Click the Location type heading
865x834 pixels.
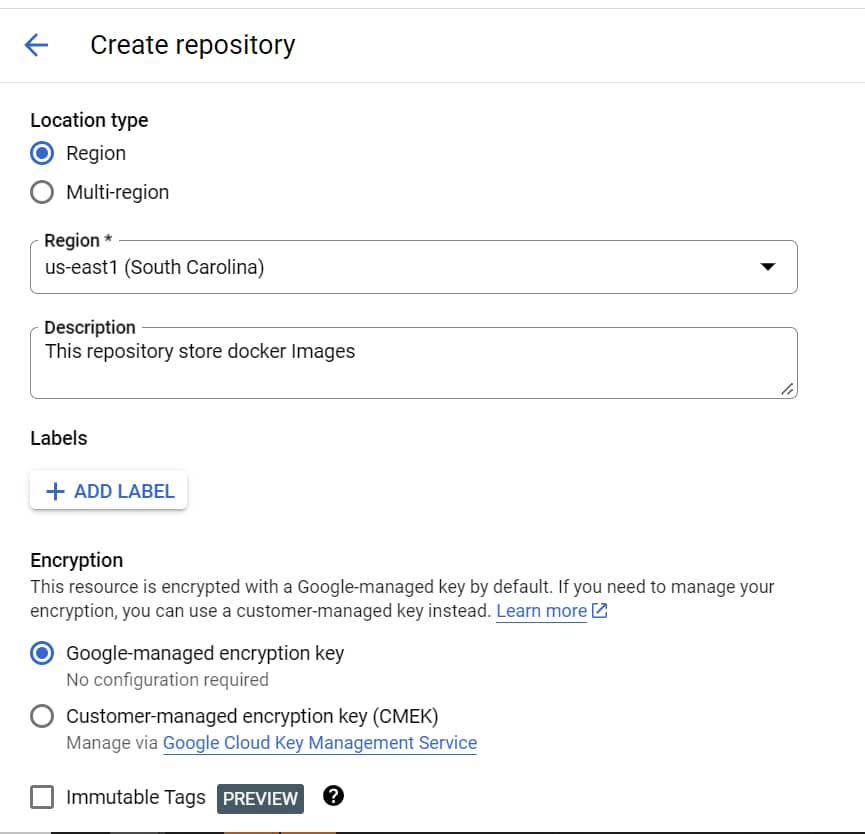click(x=89, y=120)
